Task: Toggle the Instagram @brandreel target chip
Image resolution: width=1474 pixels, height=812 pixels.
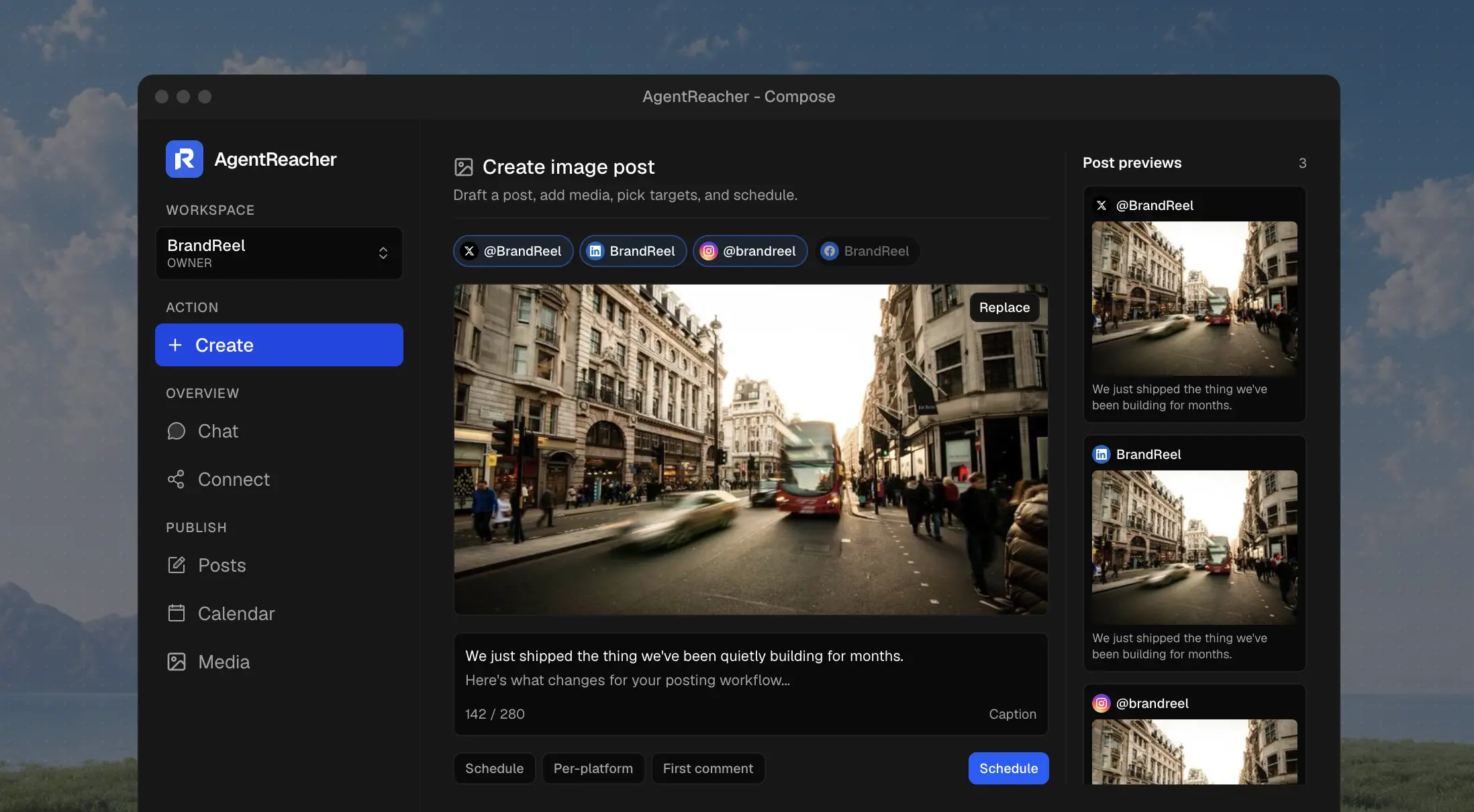Action: [x=750, y=251]
